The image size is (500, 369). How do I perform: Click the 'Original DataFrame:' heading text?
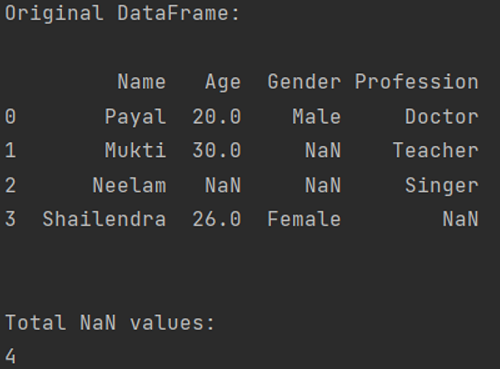point(122,14)
